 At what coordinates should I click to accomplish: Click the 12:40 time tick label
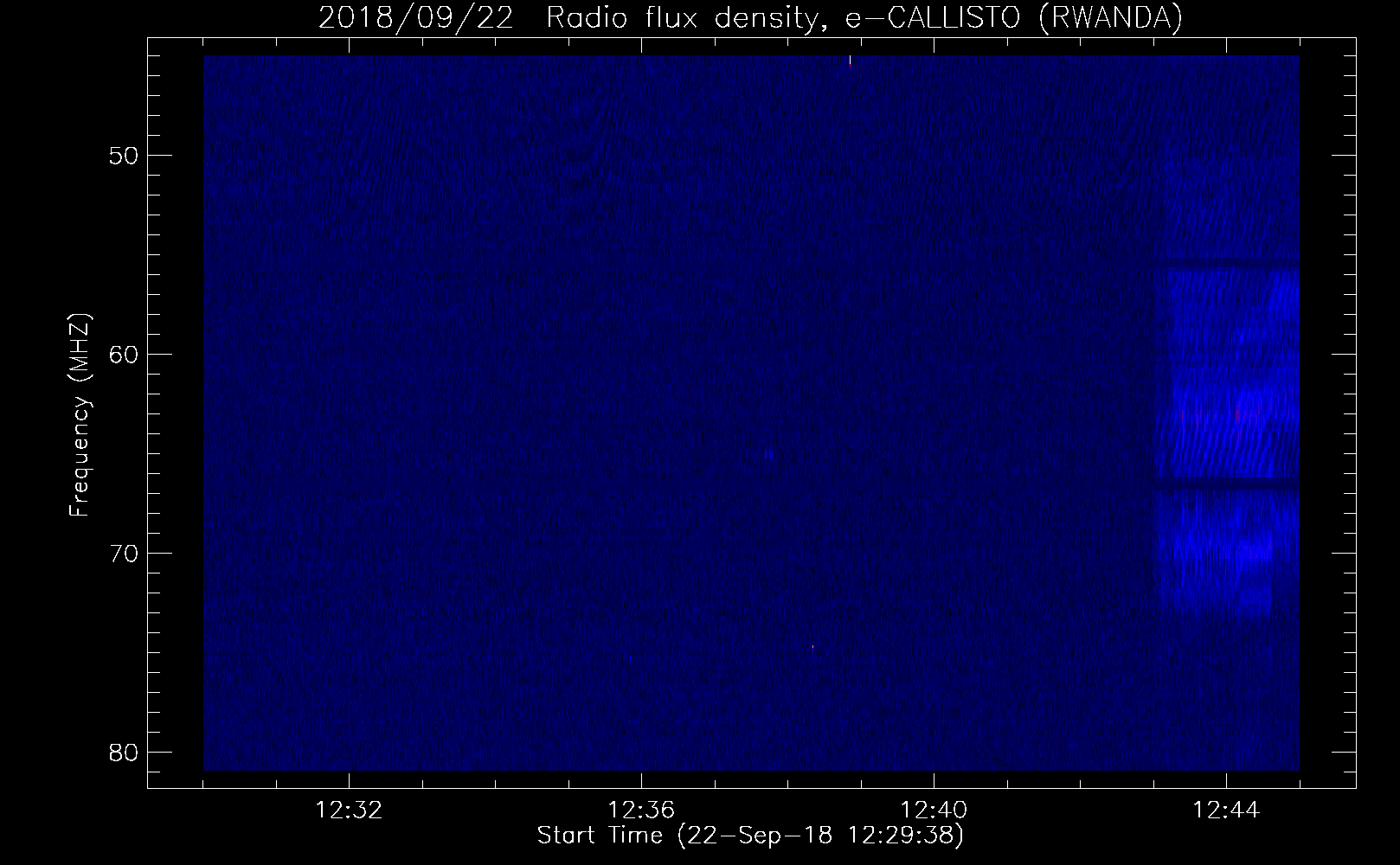934,811
